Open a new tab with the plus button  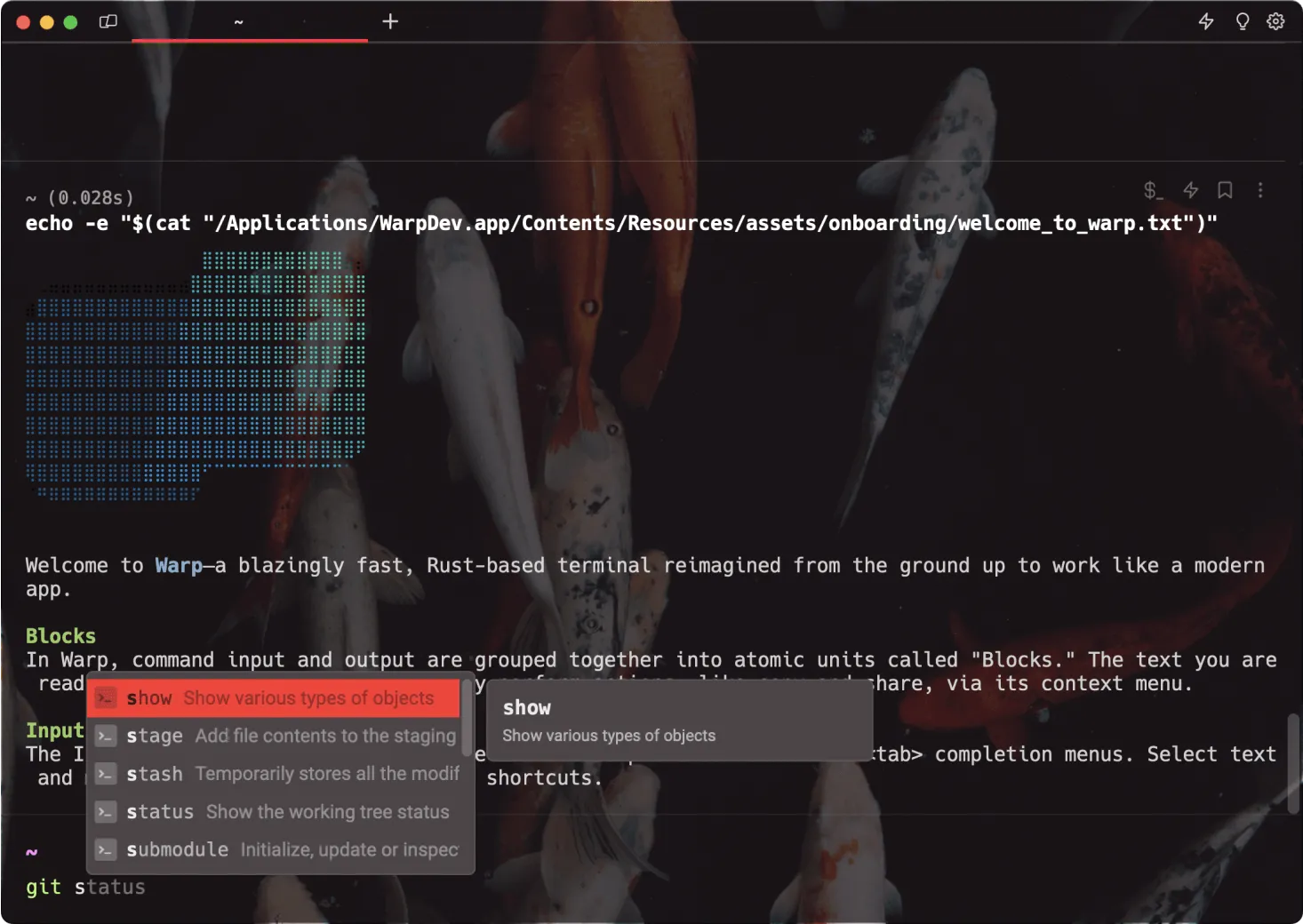[x=389, y=21]
